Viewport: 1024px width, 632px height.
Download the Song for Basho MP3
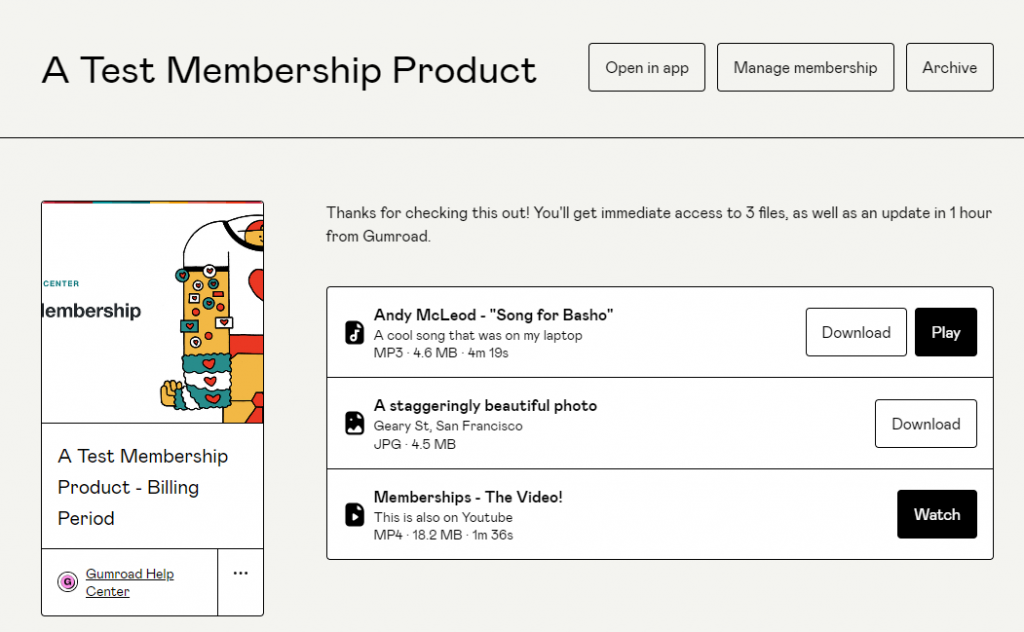(x=856, y=332)
